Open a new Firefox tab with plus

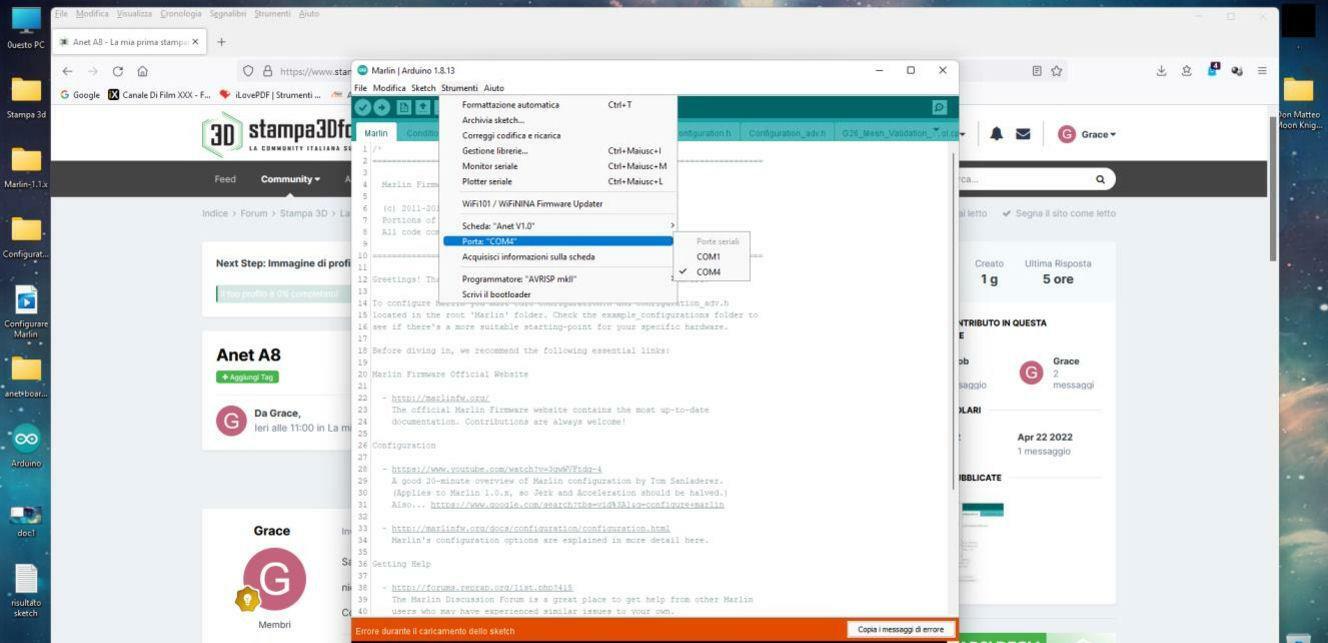coord(222,42)
